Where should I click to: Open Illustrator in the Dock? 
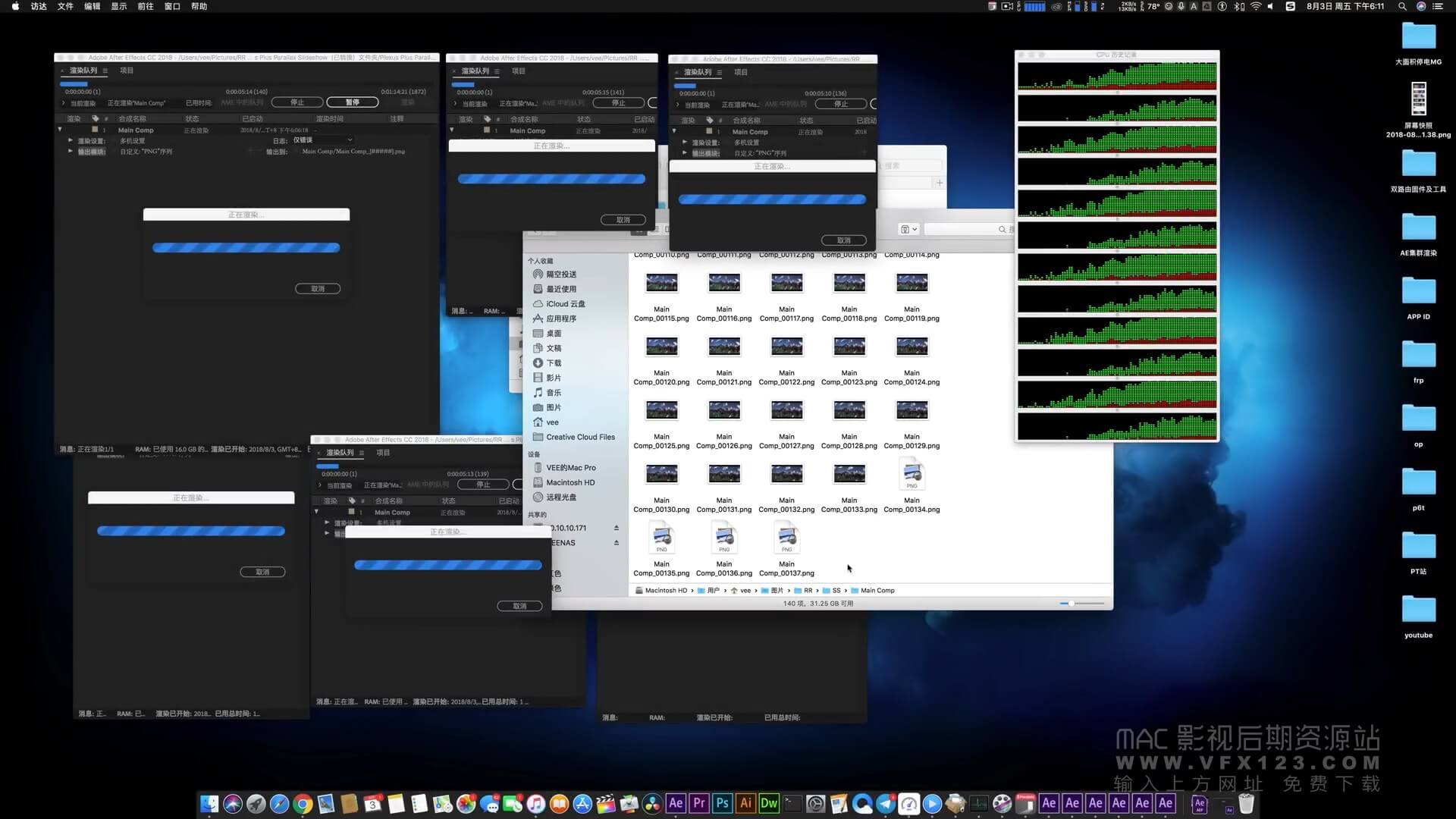[x=746, y=803]
